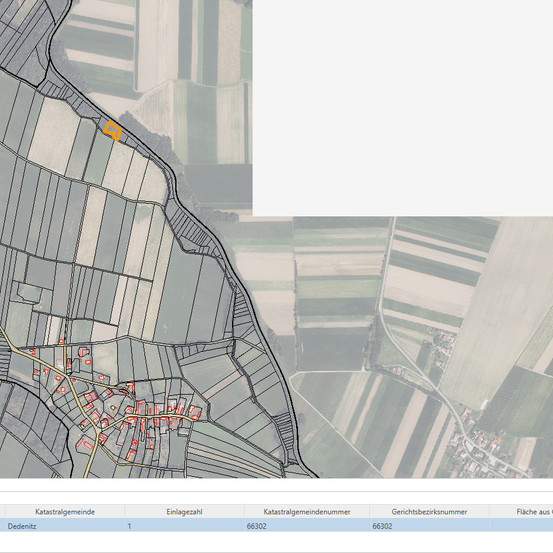Viewport: 553px width, 553px height.
Task: Click the divider line between map and table
Action: (x=276, y=491)
